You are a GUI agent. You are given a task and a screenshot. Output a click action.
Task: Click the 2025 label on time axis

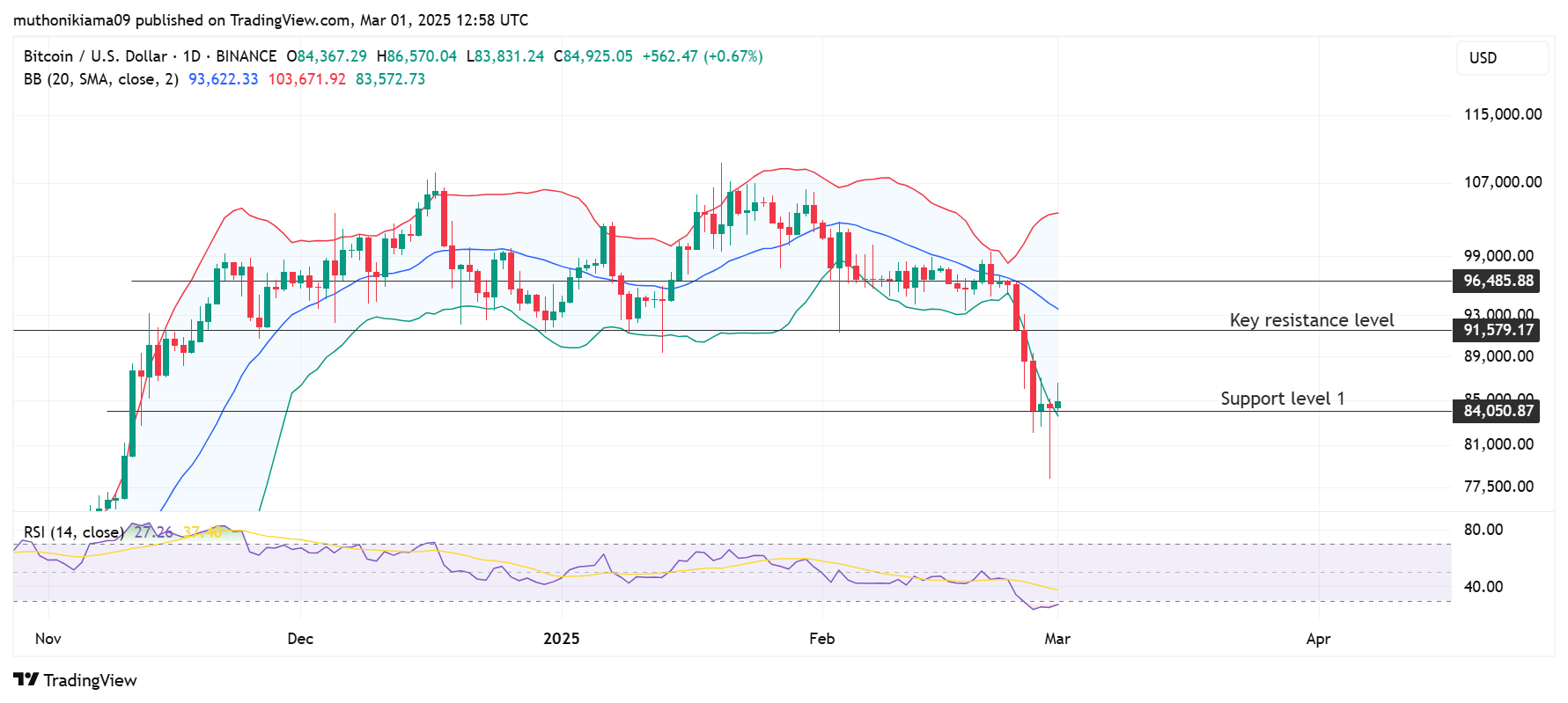coord(561,639)
